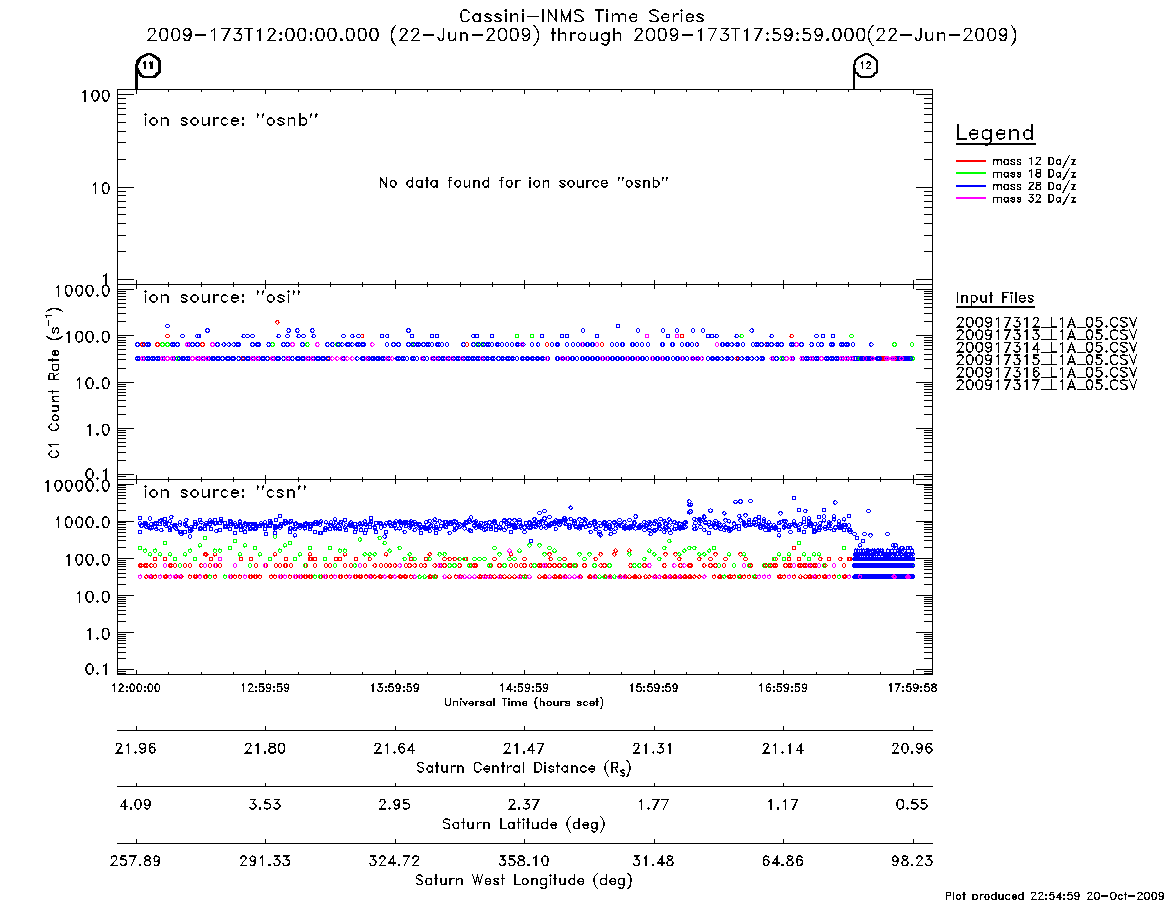Select the 'mass 32 Da/z' legend label
The width and height of the screenshot is (1165, 900).
point(1034,198)
